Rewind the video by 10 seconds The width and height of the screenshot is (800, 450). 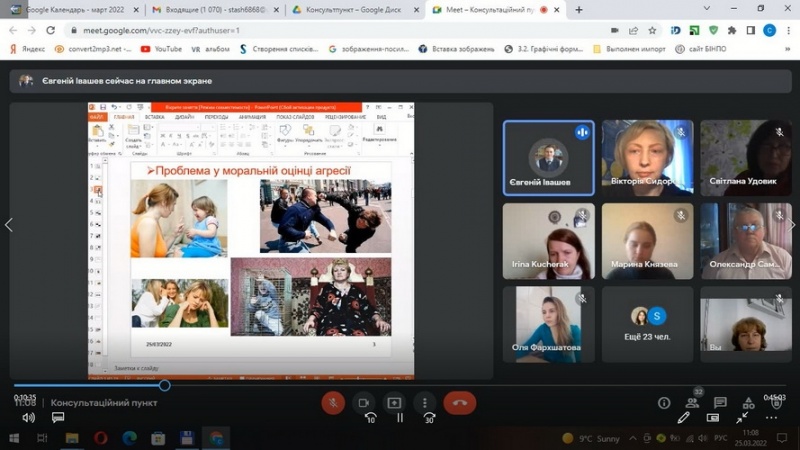tap(370, 418)
